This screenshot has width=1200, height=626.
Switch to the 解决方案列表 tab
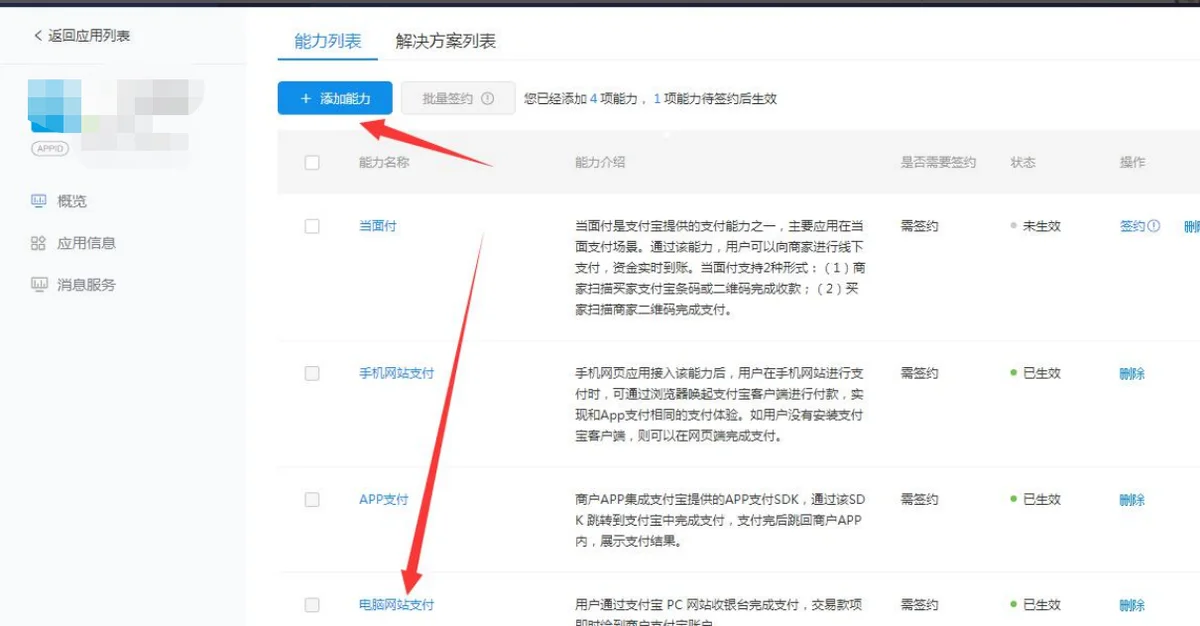point(446,41)
